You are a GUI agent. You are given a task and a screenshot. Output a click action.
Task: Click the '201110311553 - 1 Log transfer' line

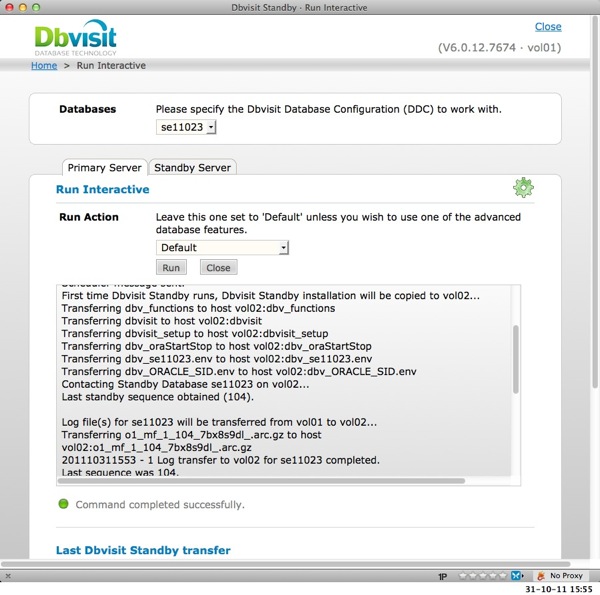(220, 460)
